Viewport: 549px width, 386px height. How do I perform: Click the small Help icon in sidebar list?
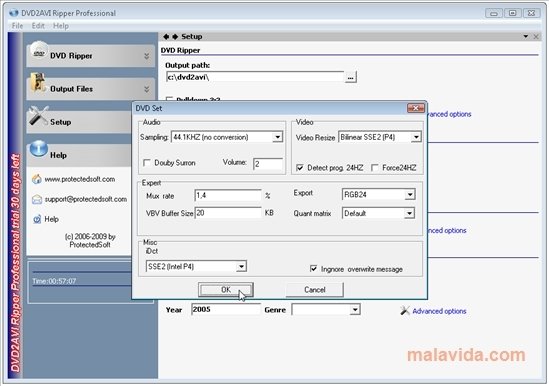(x=37, y=219)
